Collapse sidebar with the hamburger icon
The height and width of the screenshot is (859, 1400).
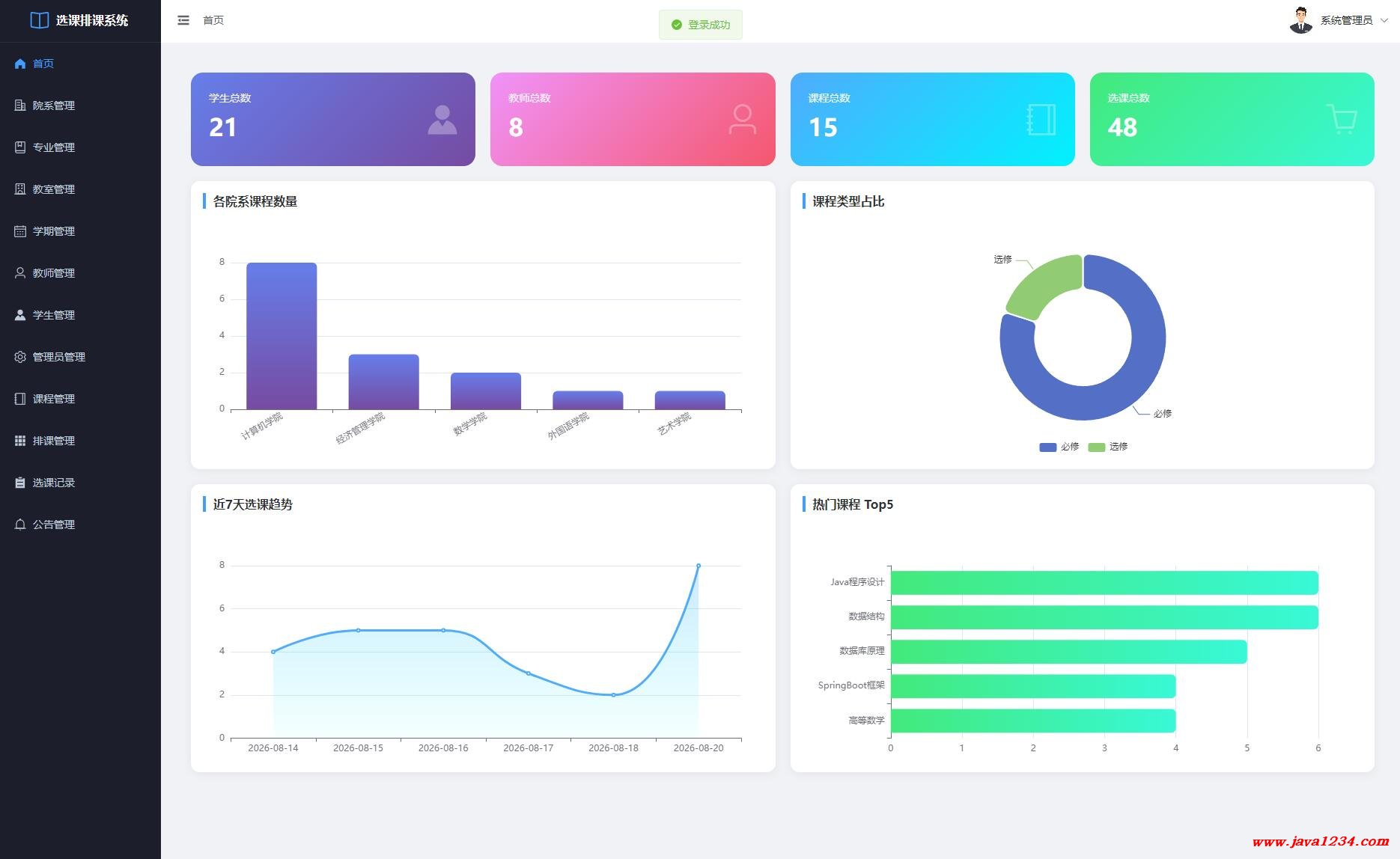[183, 20]
